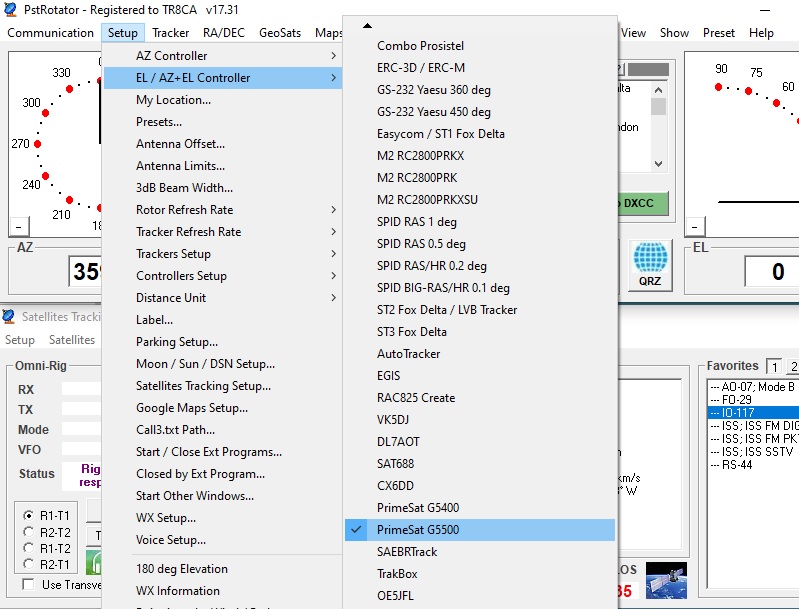Click the EL value field showing 0
This screenshot has height=609, width=799.
point(772,272)
